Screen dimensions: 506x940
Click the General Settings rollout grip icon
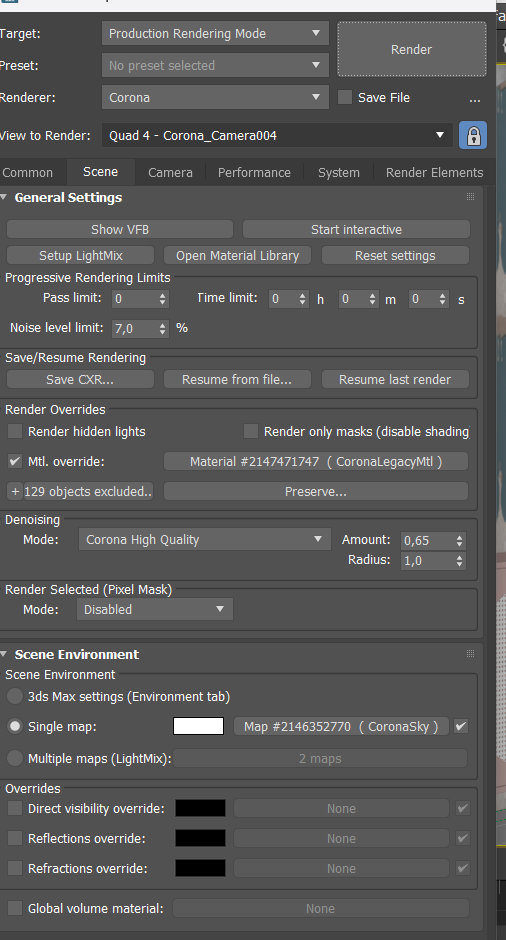point(471,197)
